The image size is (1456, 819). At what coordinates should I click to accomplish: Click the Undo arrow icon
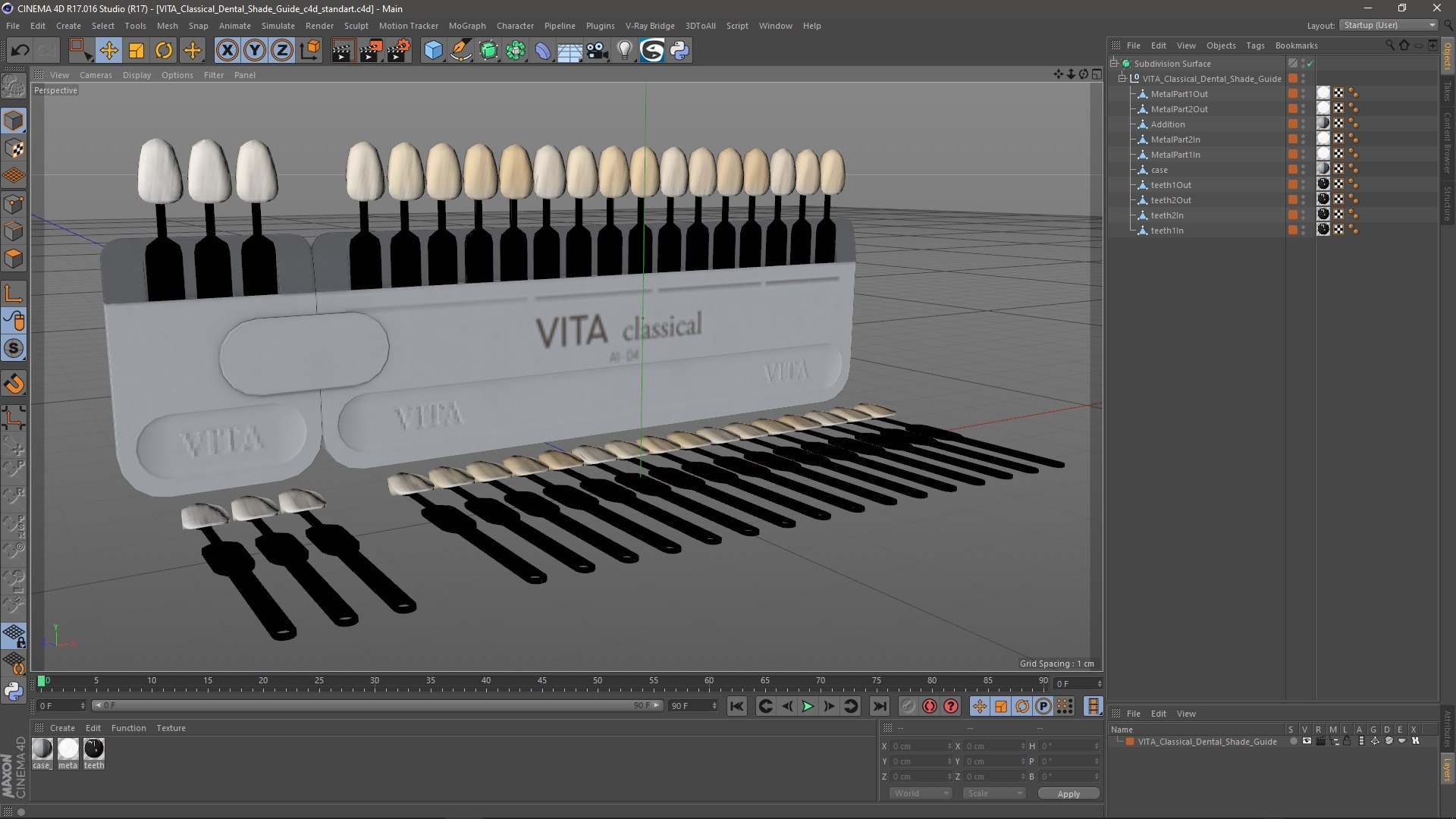pyautogui.click(x=20, y=51)
